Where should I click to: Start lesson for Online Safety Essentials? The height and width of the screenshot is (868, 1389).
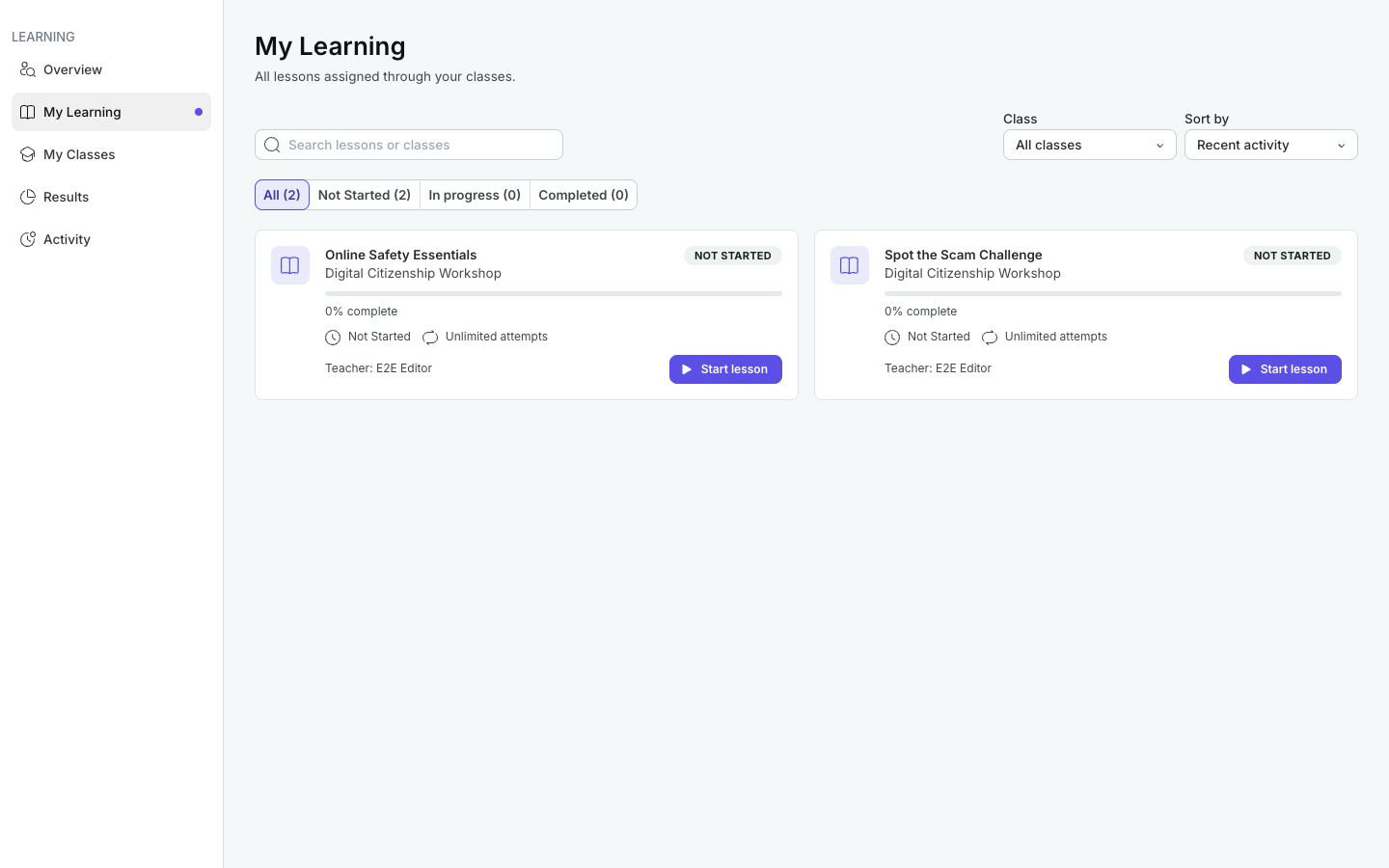725,369
